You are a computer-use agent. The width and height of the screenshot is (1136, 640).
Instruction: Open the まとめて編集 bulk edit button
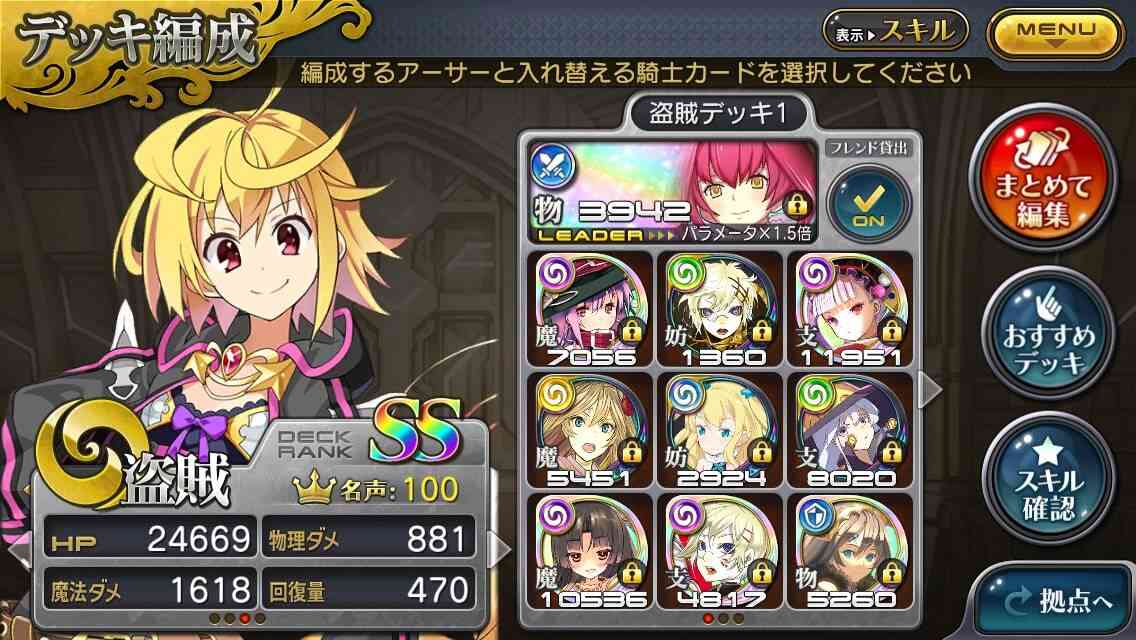(1043, 177)
